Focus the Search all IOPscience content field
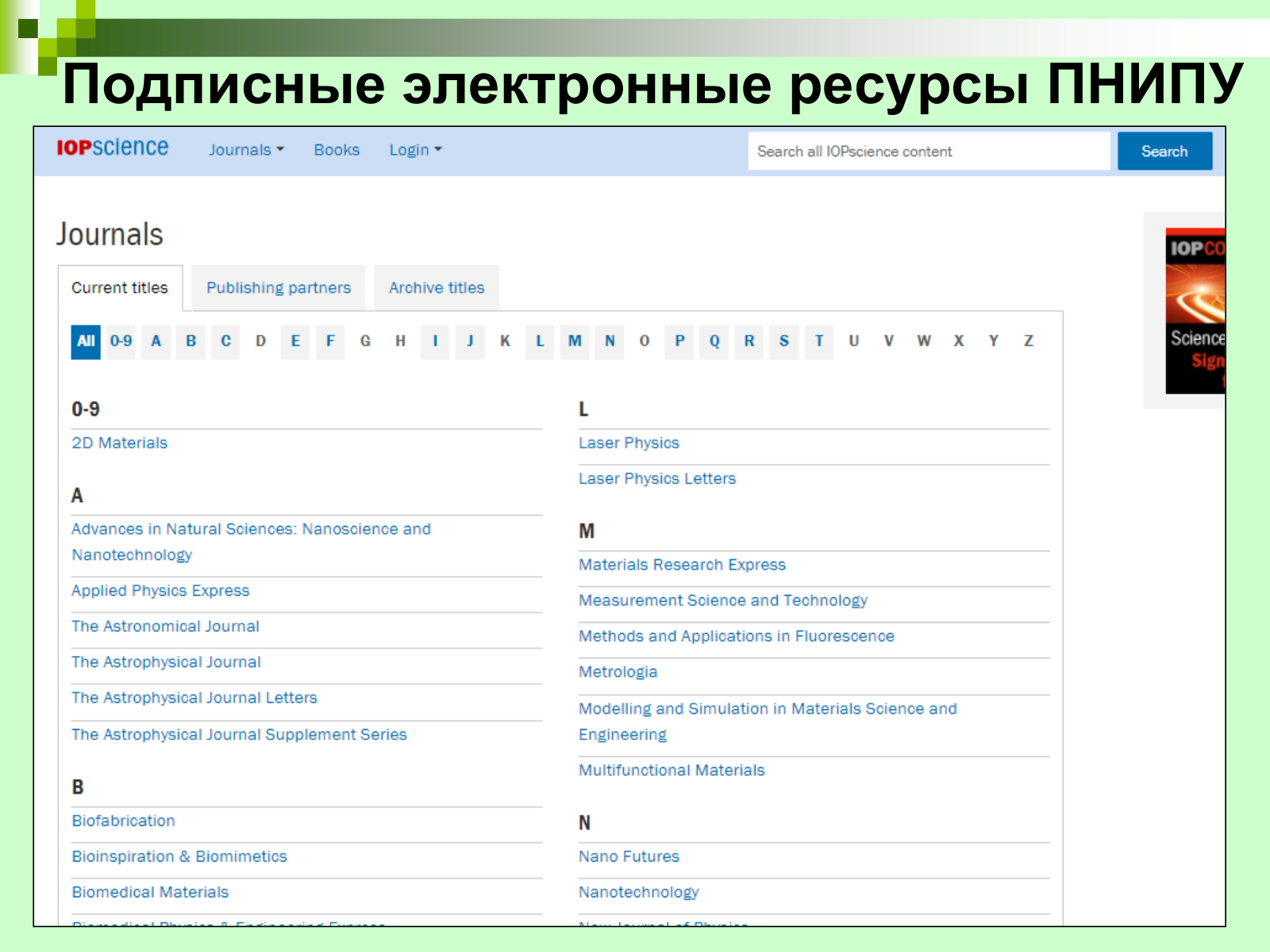The width and height of the screenshot is (1270, 952). pos(929,151)
